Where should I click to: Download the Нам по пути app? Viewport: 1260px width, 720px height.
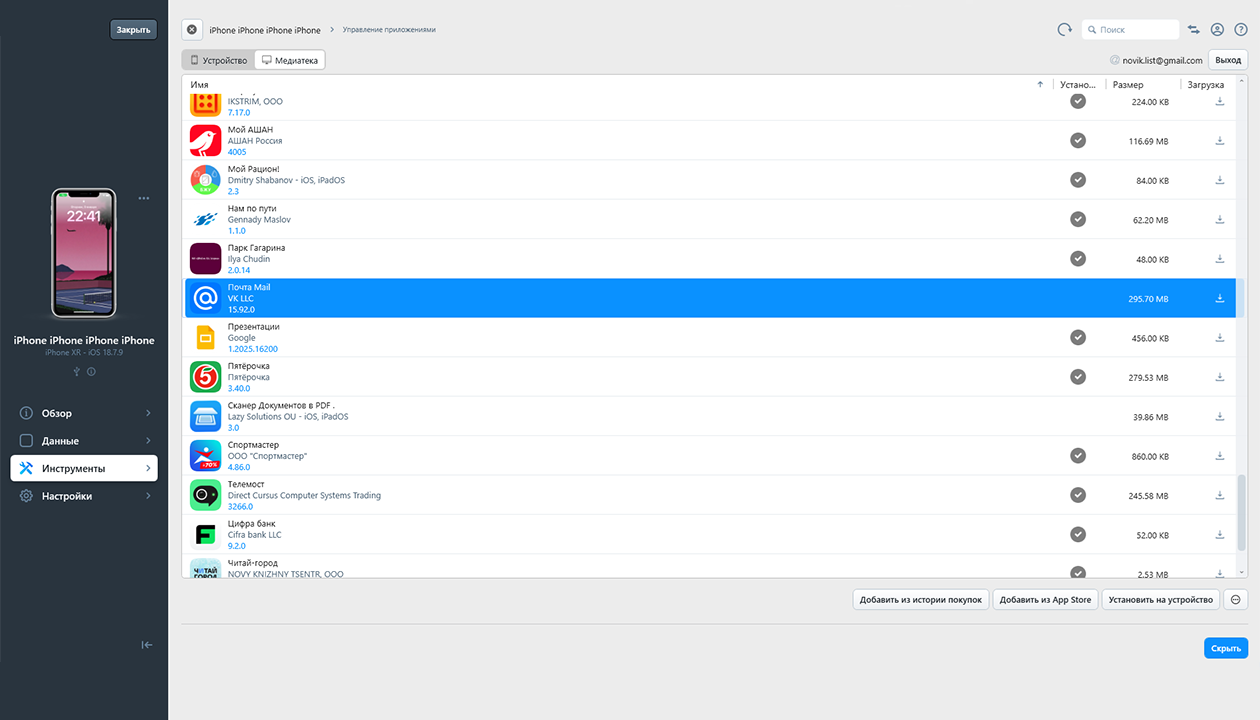pos(1220,220)
